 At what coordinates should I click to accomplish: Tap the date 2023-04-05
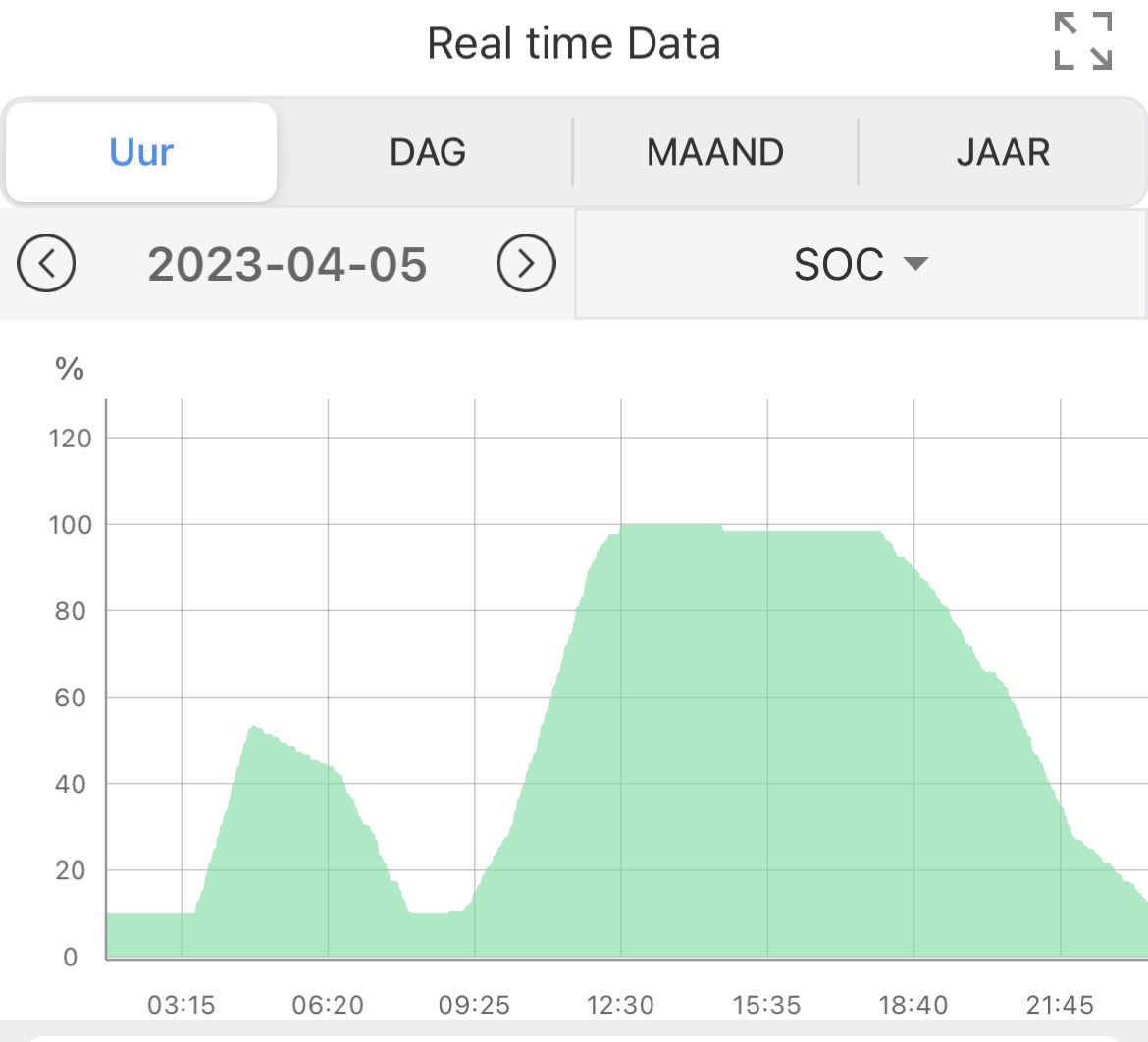(x=287, y=264)
